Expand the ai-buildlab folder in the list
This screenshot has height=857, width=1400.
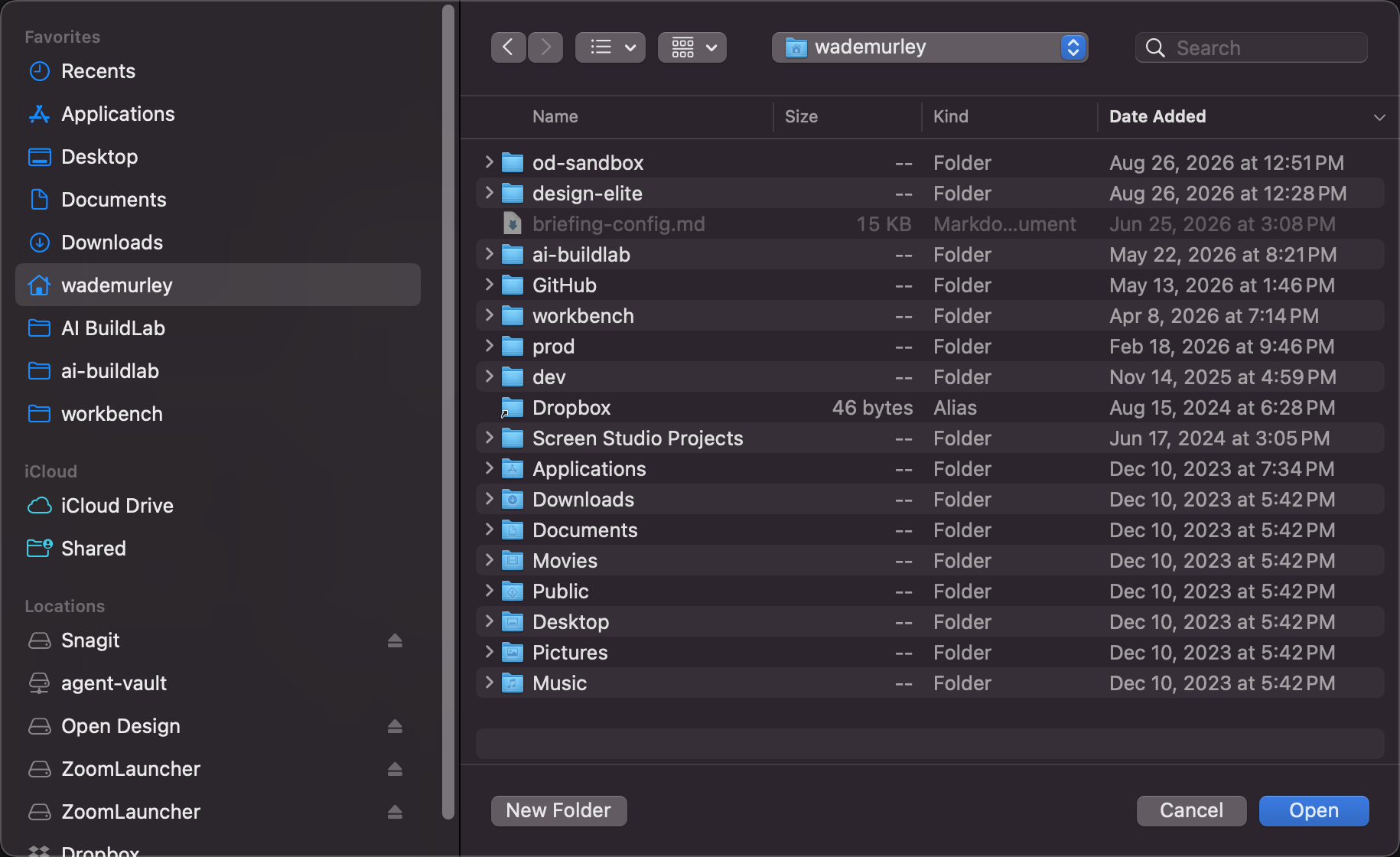[489, 254]
